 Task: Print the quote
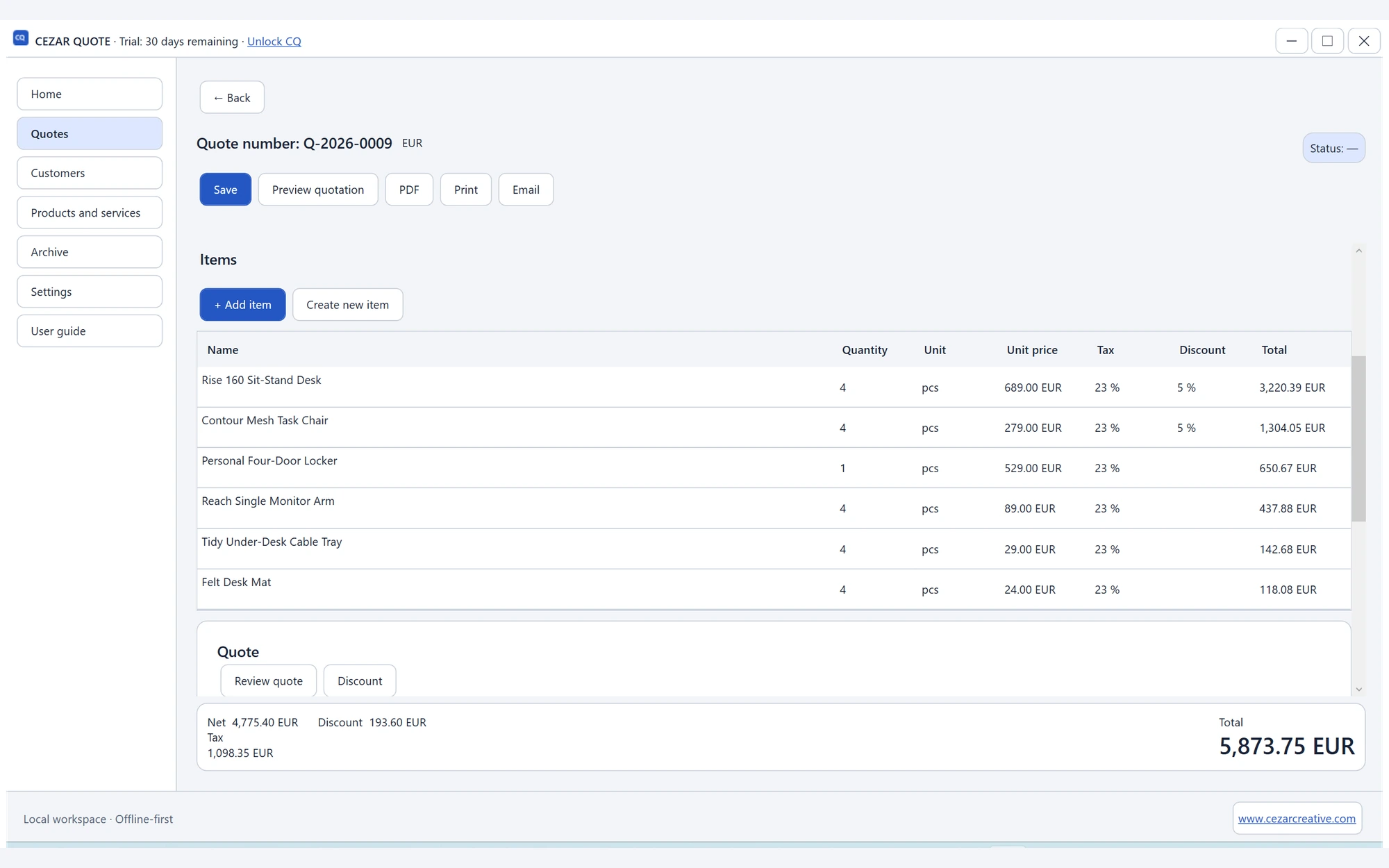(466, 190)
